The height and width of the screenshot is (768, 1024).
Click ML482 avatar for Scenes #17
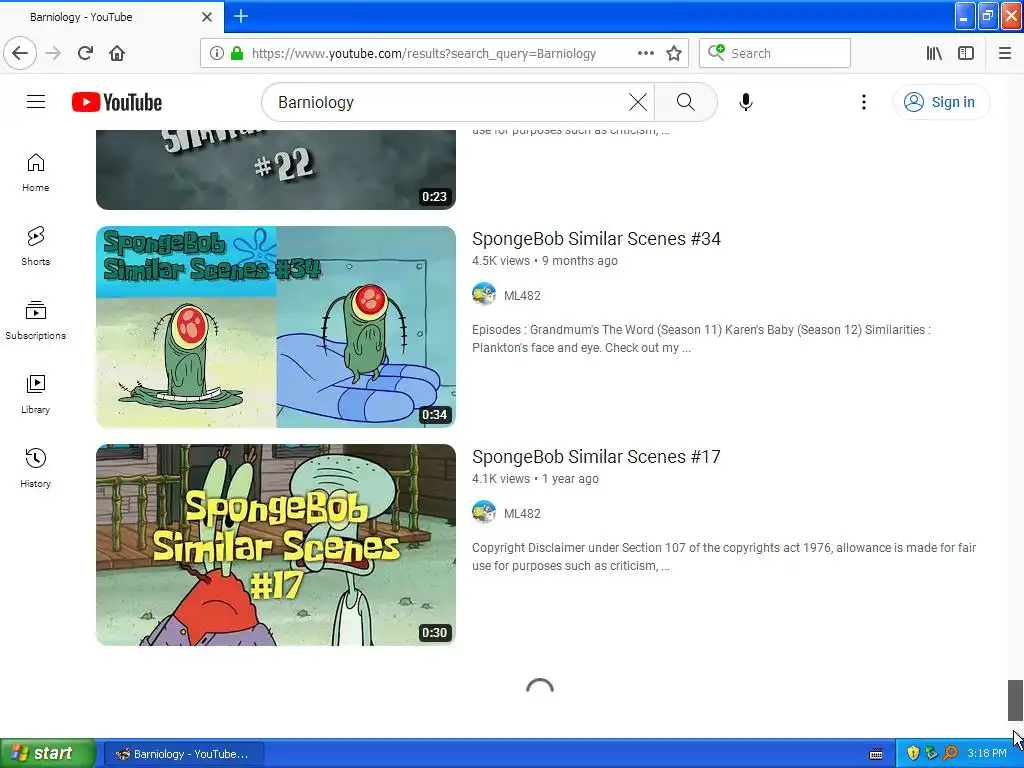(x=484, y=513)
